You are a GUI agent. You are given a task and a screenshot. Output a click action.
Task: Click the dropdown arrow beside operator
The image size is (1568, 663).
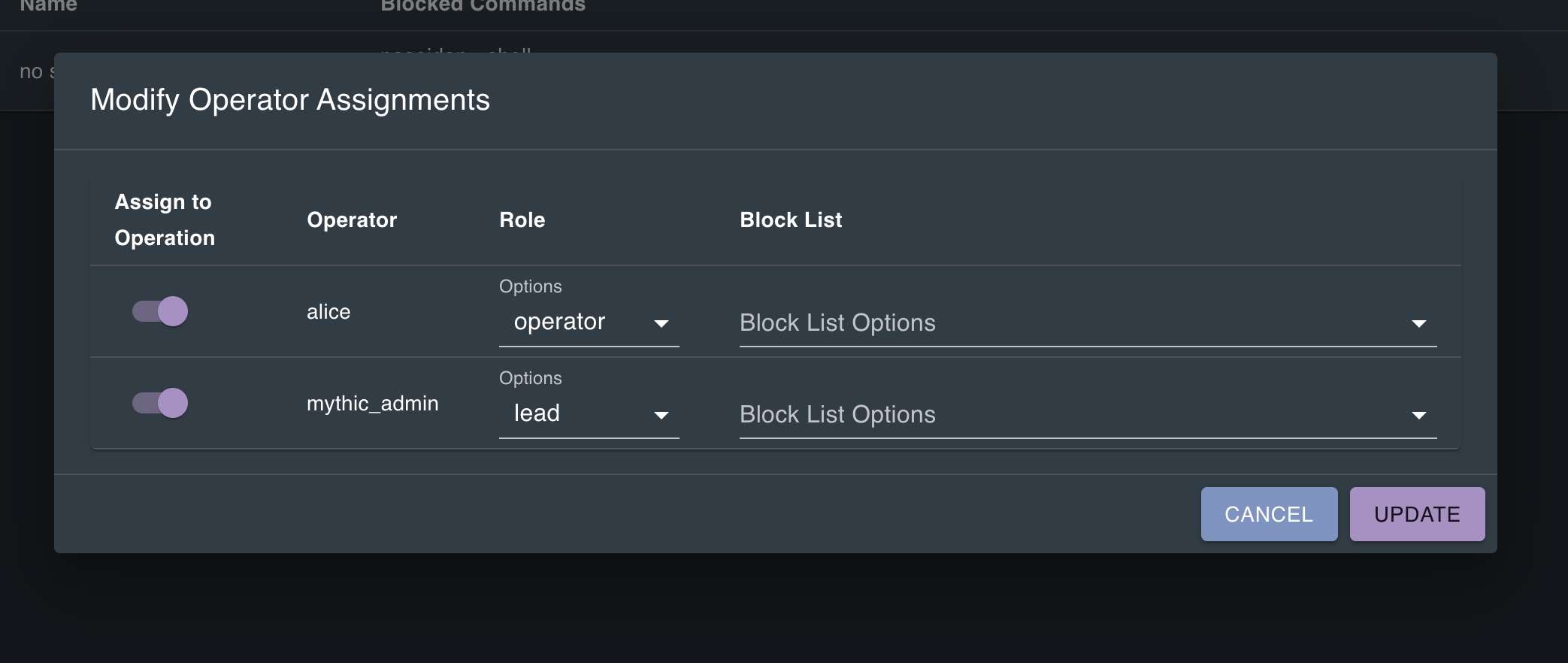(x=661, y=324)
